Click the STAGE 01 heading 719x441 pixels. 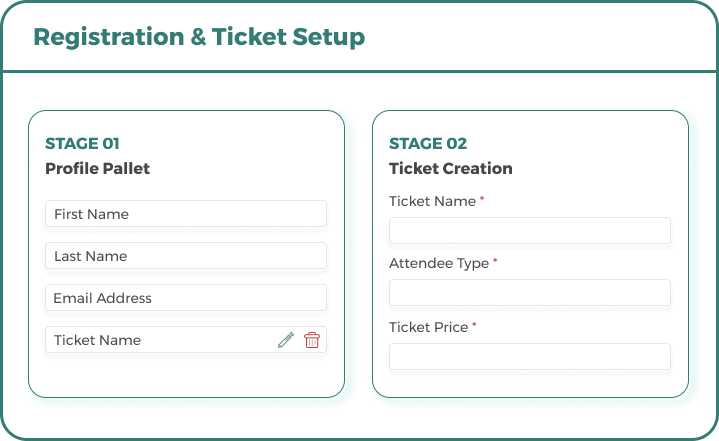coord(82,143)
